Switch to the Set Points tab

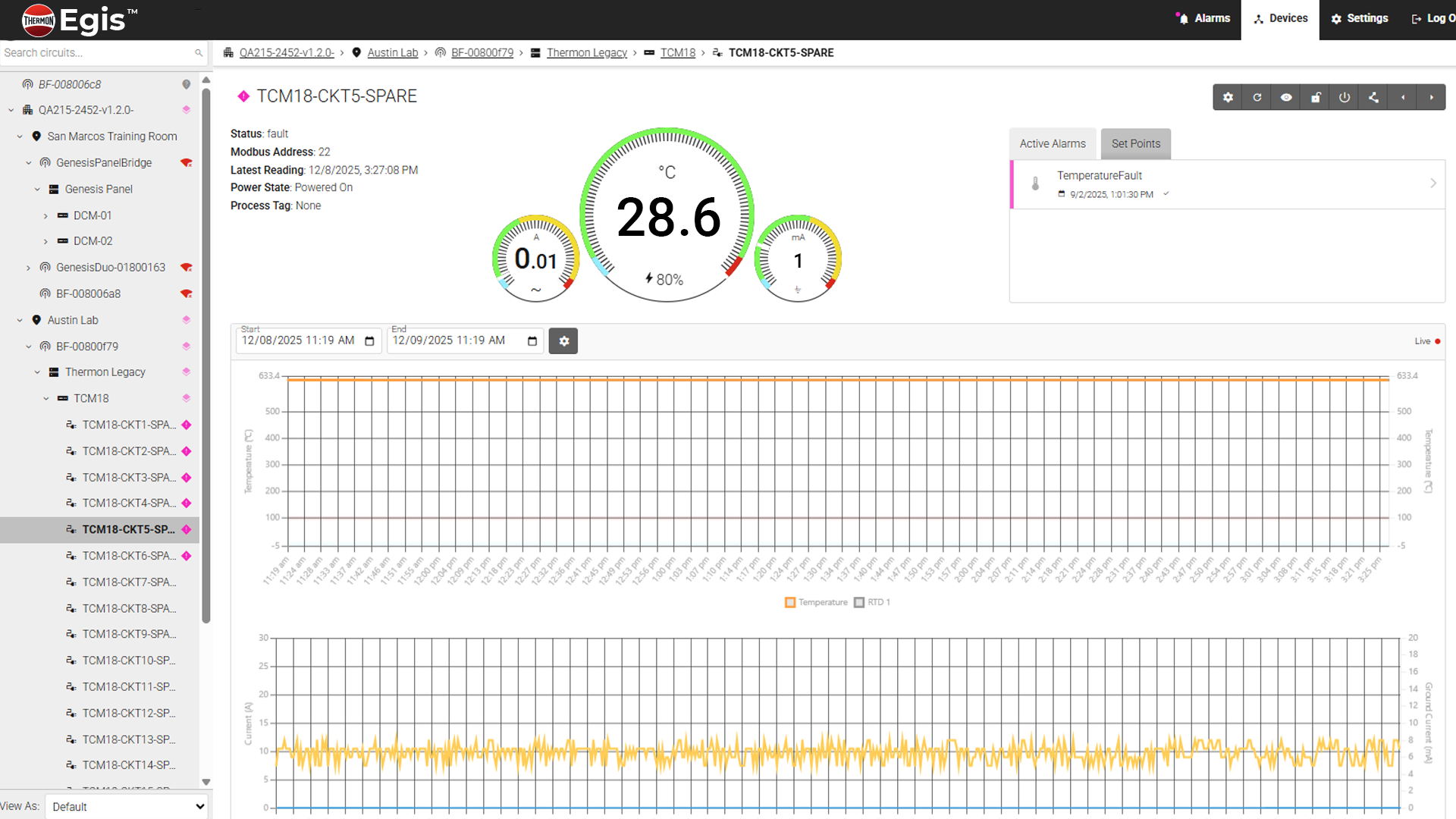coord(1135,143)
